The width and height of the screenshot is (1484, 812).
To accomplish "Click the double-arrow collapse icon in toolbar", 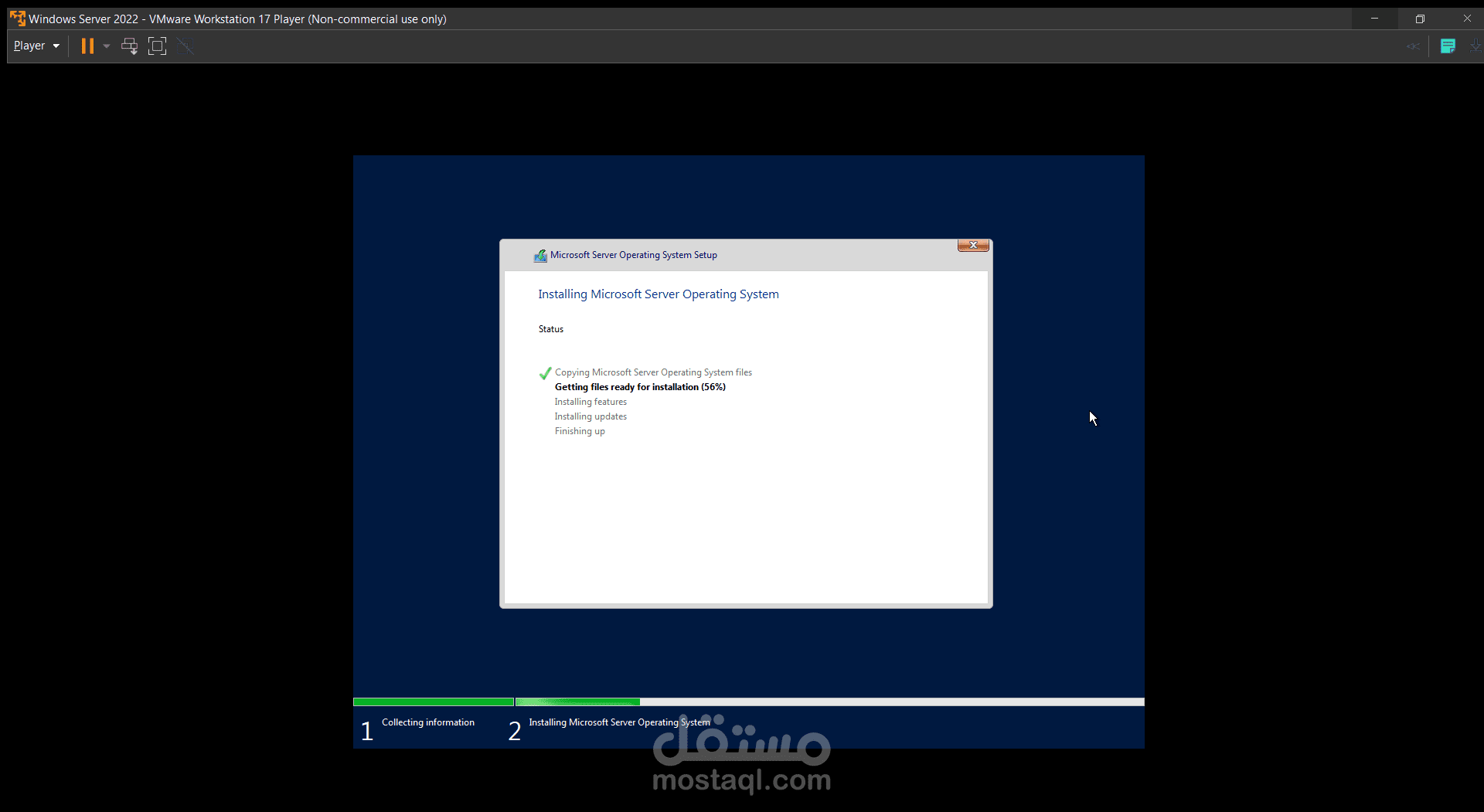I will pyautogui.click(x=1413, y=46).
